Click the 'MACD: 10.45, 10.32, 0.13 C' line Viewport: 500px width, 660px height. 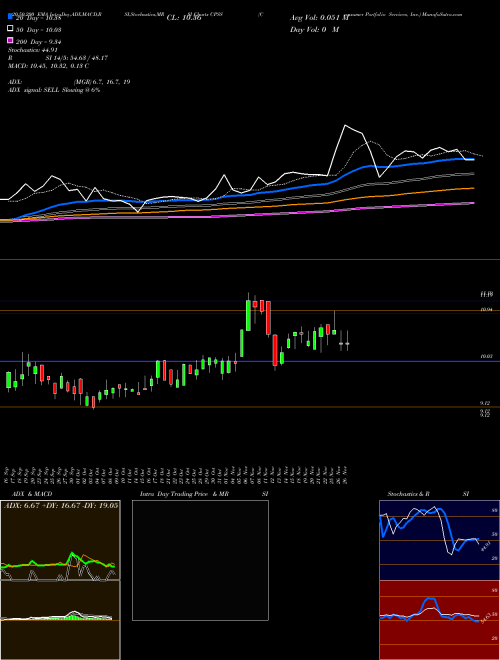tap(48, 66)
